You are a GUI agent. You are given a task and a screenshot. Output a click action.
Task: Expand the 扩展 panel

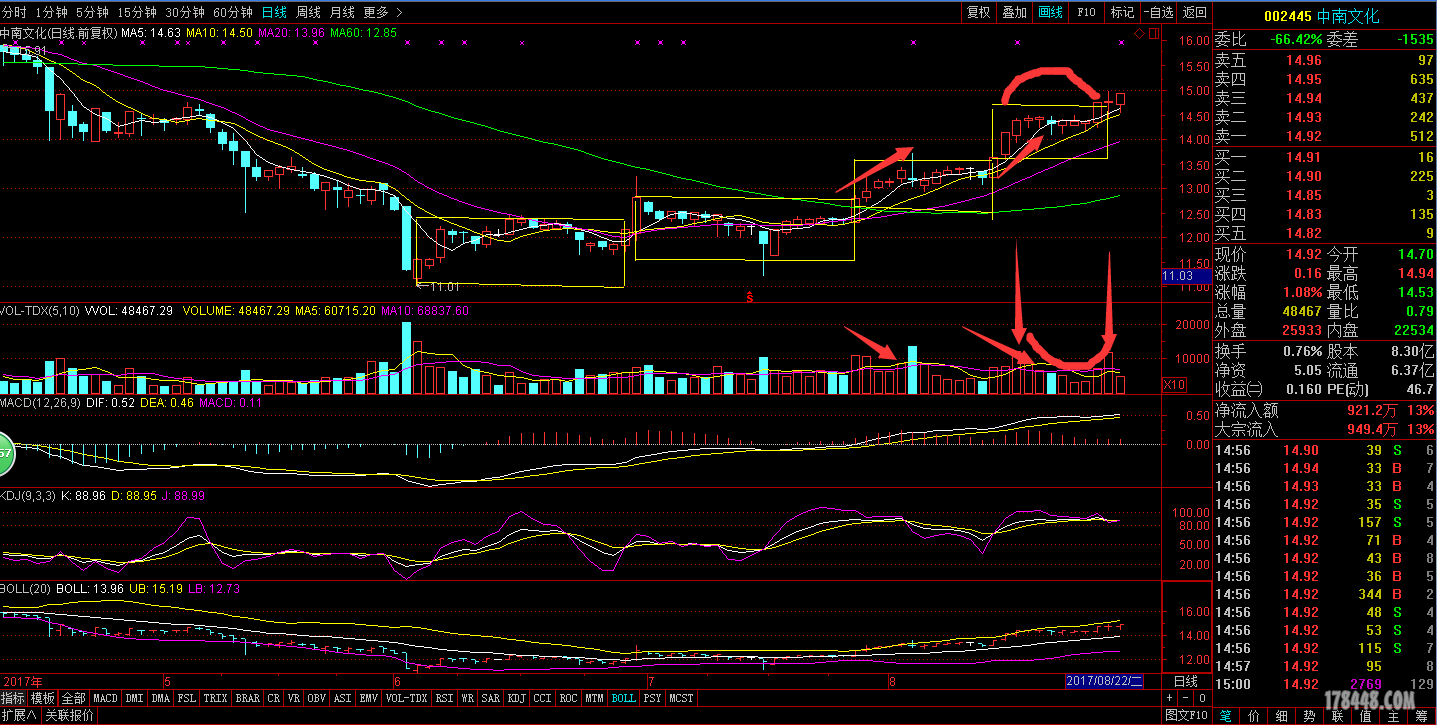18,716
